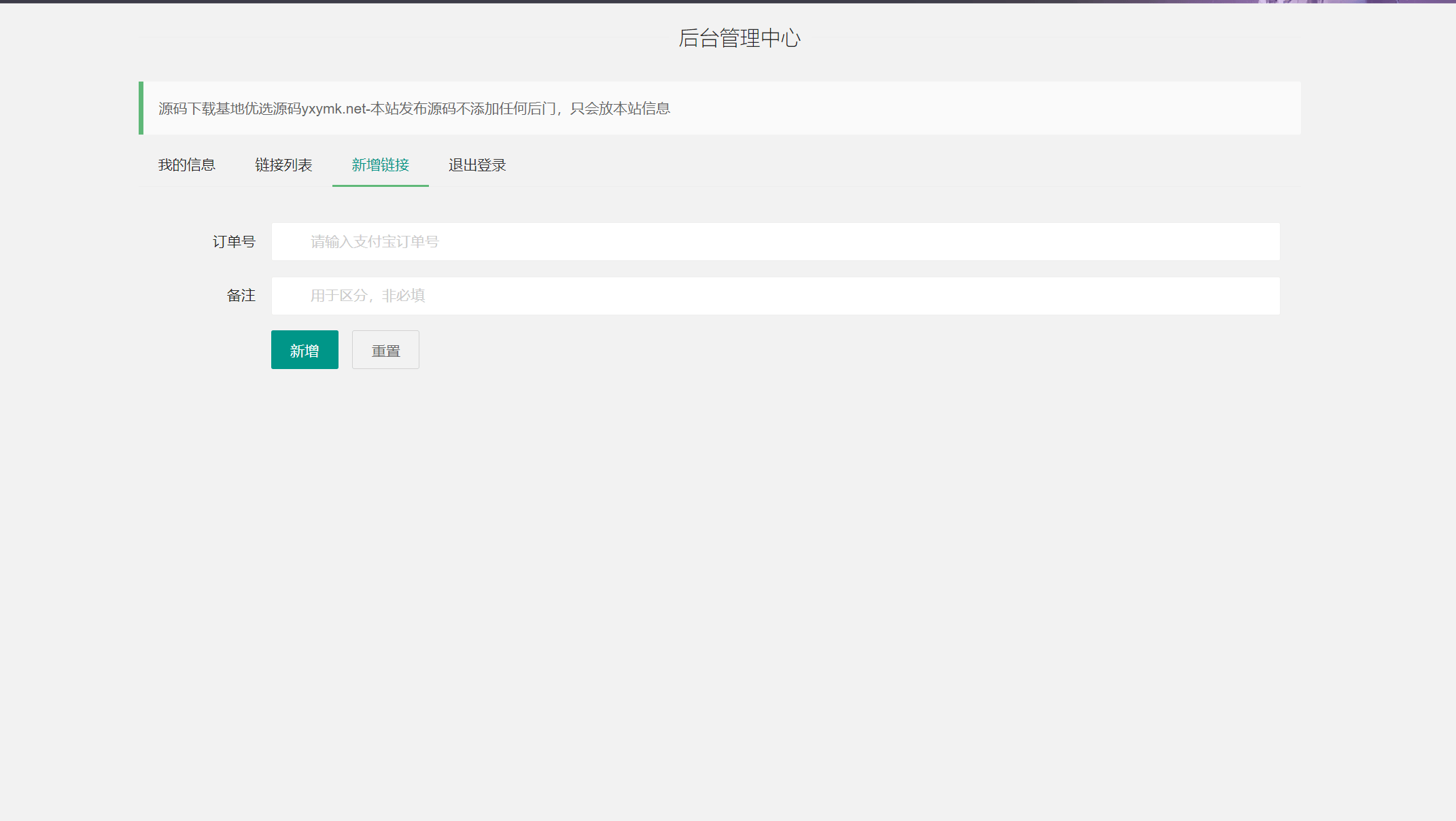Click 退出登录 to log out
Screen dimensions: 1456x821
tap(477, 165)
